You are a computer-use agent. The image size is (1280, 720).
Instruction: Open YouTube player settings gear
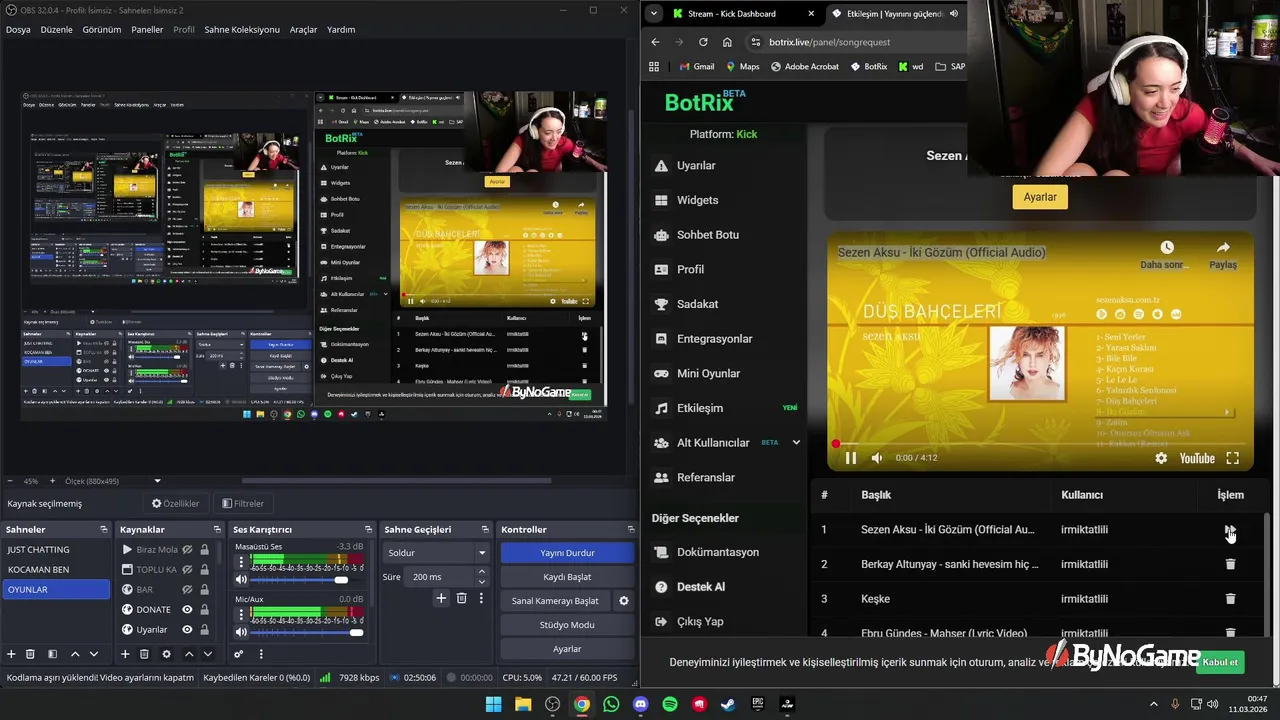click(1161, 458)
